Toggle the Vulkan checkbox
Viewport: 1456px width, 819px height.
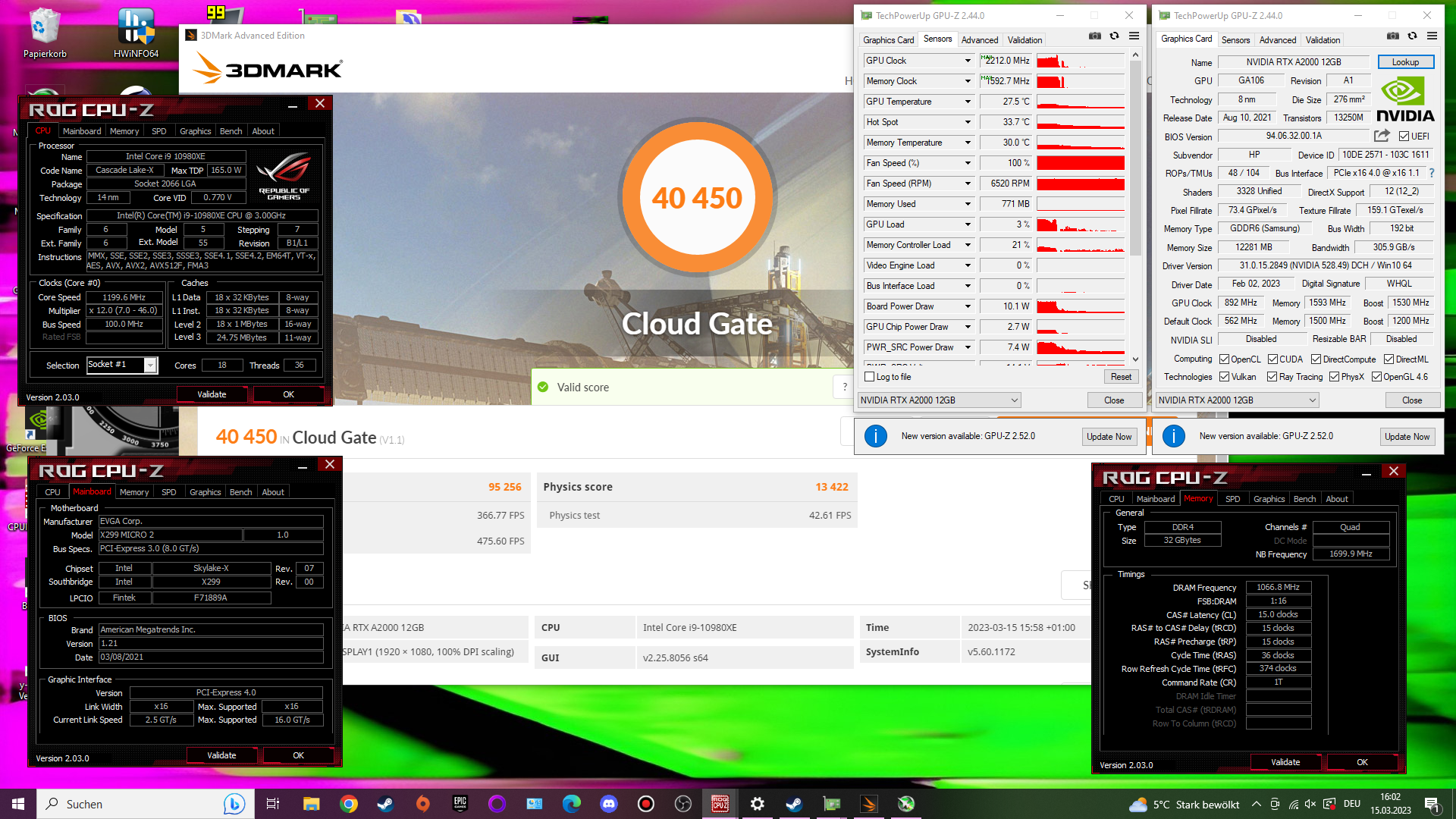coord(1224,377)
